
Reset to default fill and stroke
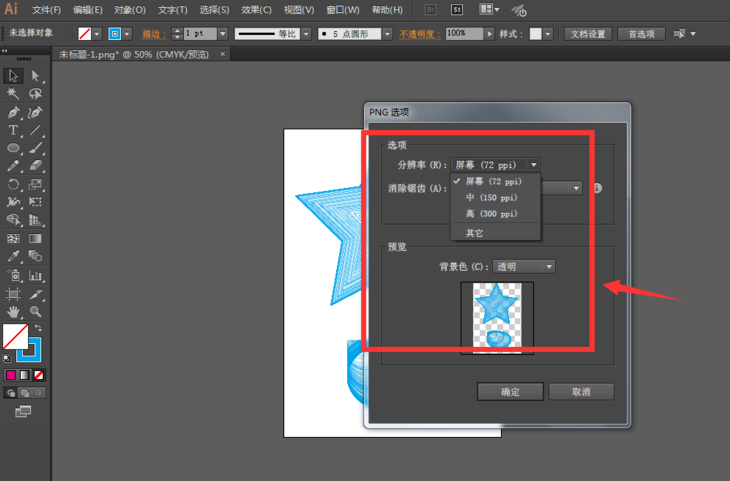coord(7,358)
